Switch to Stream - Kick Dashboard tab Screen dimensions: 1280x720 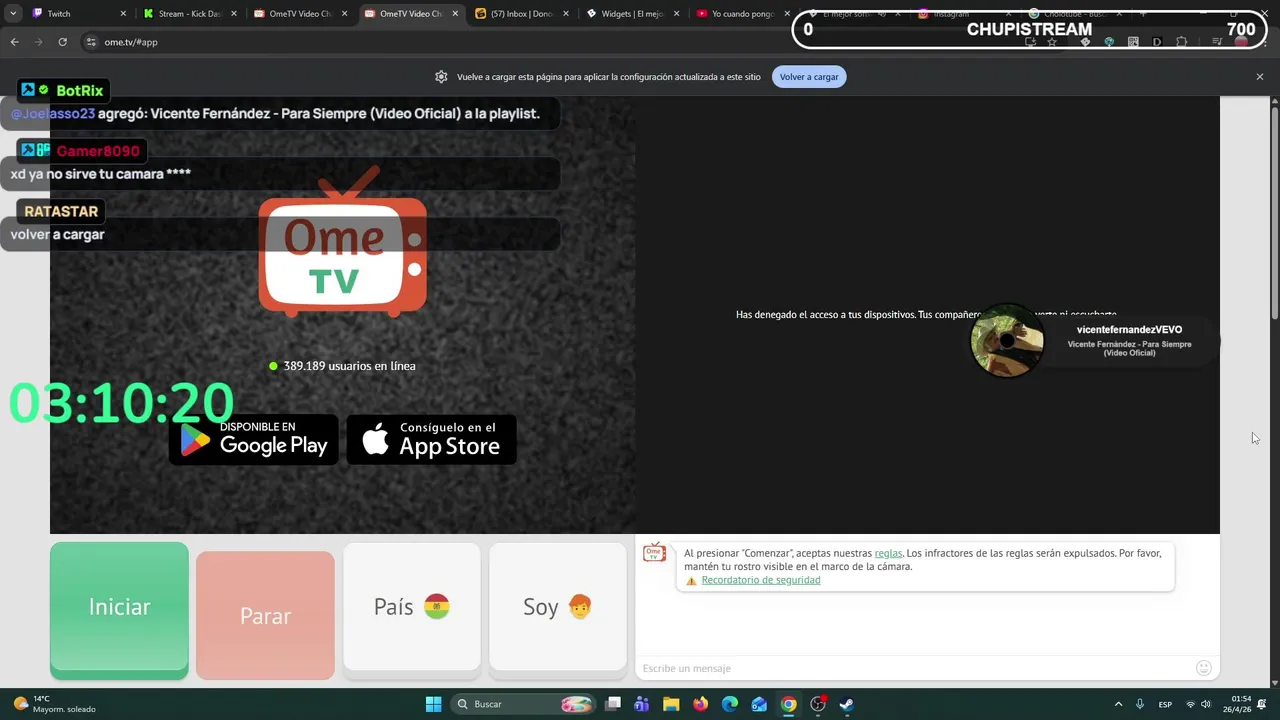[x=191, y=14]
